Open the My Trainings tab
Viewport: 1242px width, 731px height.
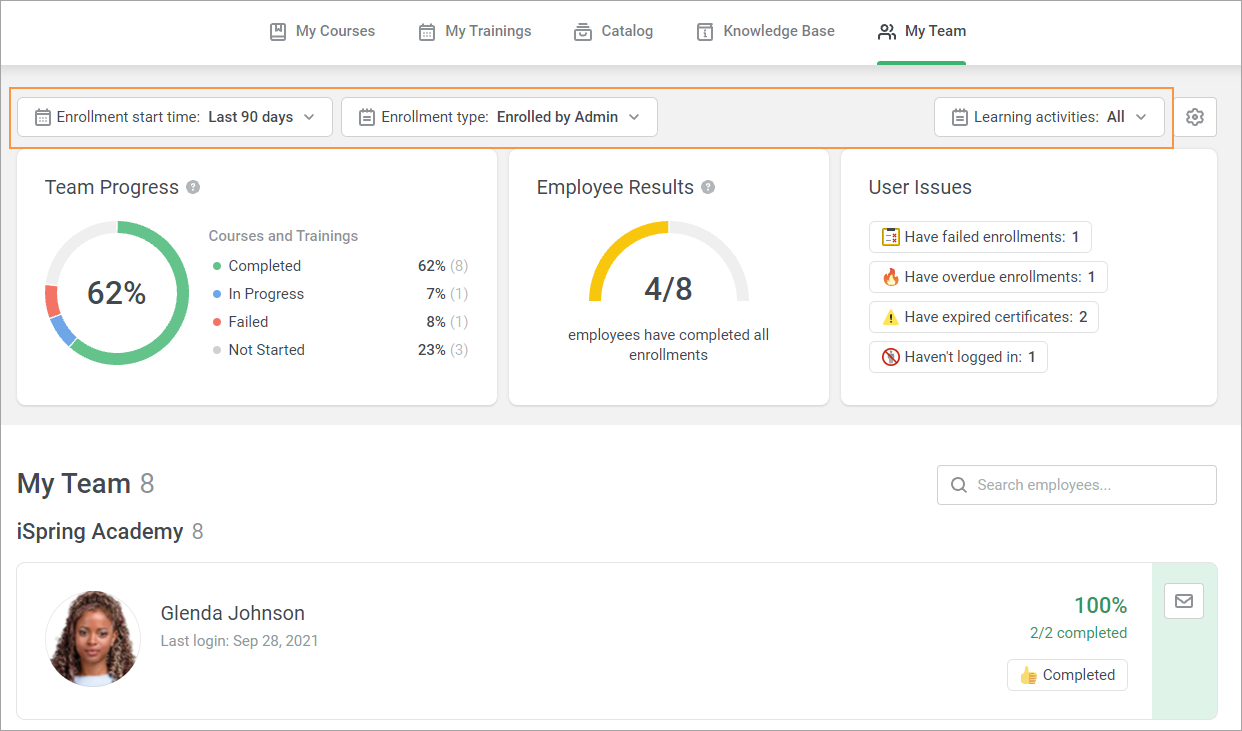475,31
